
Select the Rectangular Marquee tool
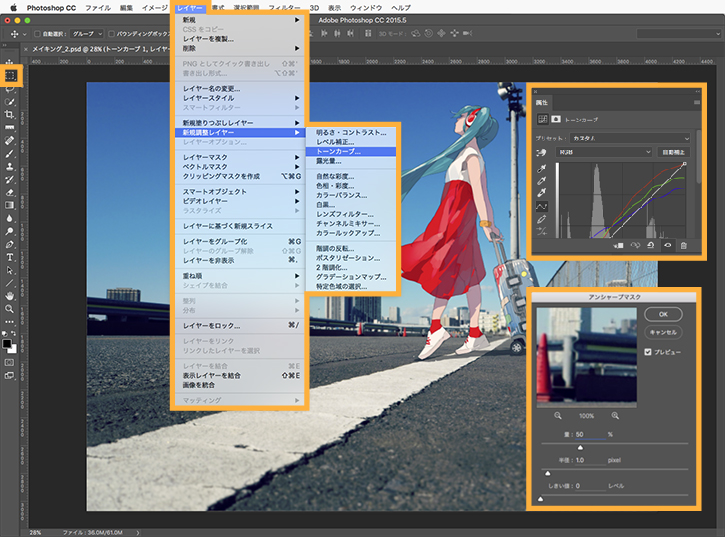point(10,75)
